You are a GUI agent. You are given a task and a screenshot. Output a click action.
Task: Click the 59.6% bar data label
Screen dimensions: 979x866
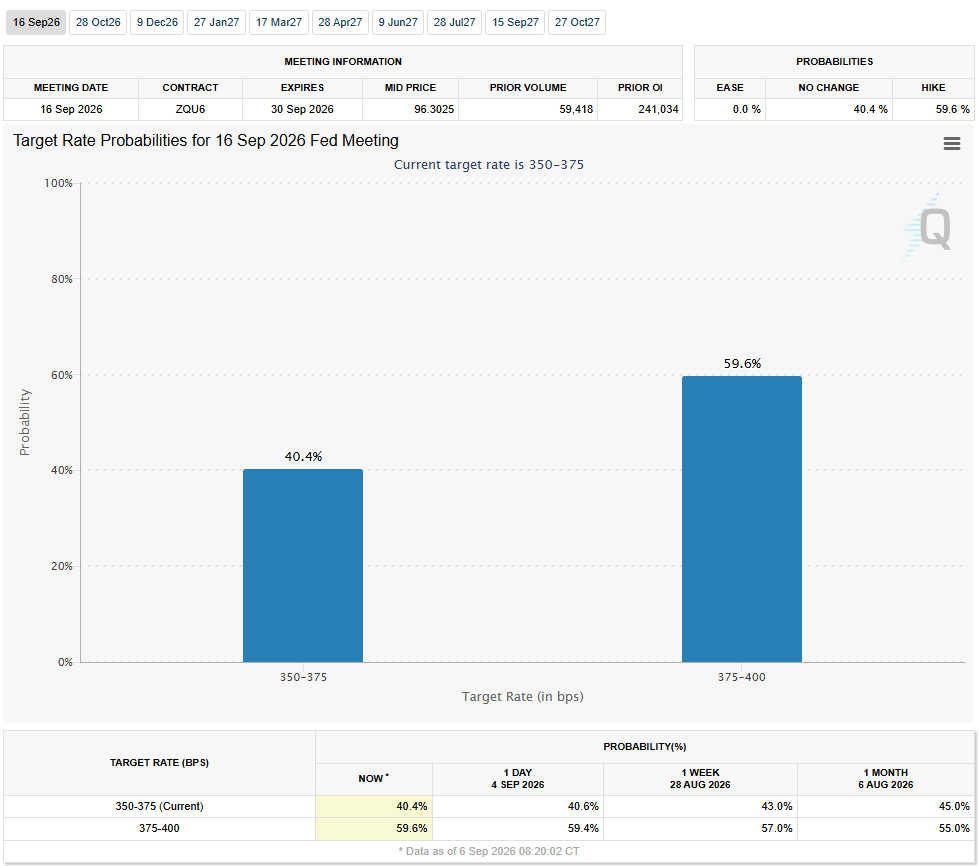click(x=742, y=363)
